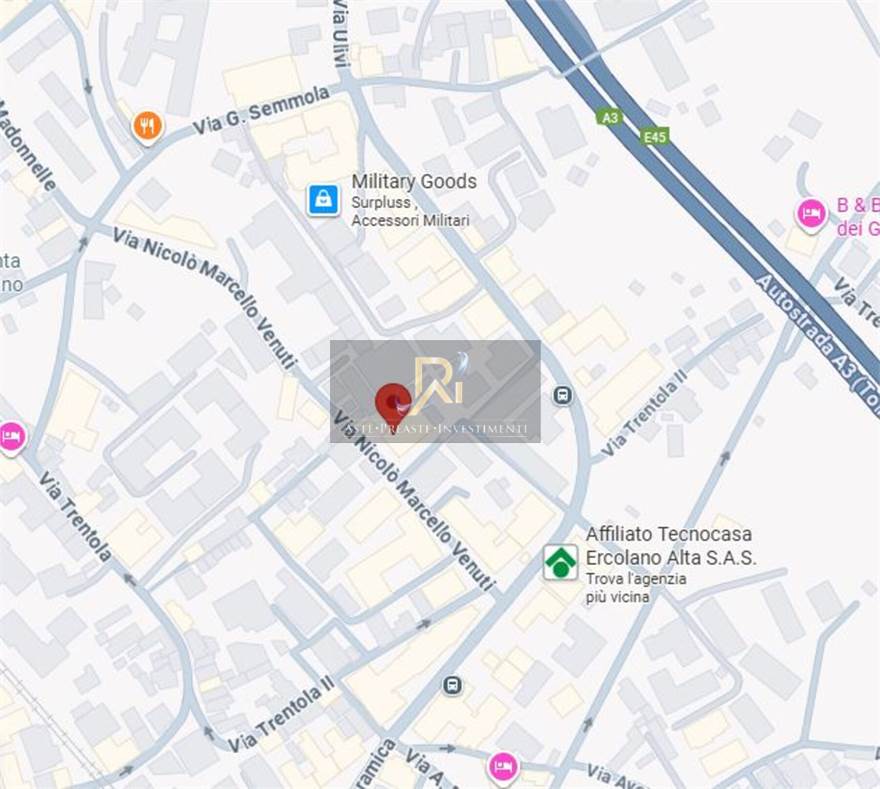Click the lower bus stop icon
Viewport: 880px width, 789px height.
point(452,685)
